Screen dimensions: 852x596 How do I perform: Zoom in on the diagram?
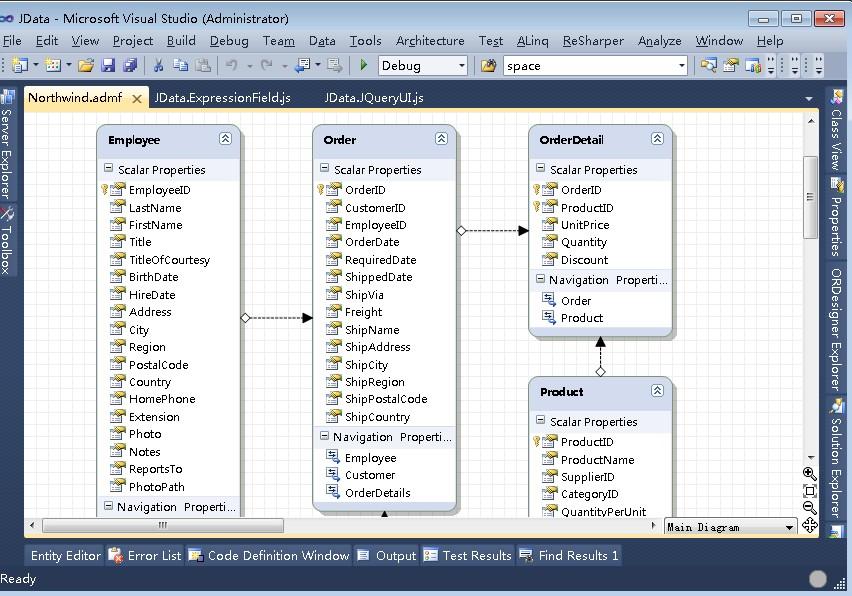(810, 474)
